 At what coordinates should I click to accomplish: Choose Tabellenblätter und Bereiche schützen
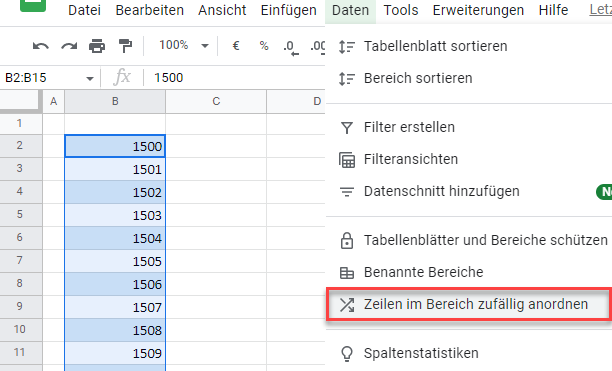[x=469, y=240]
